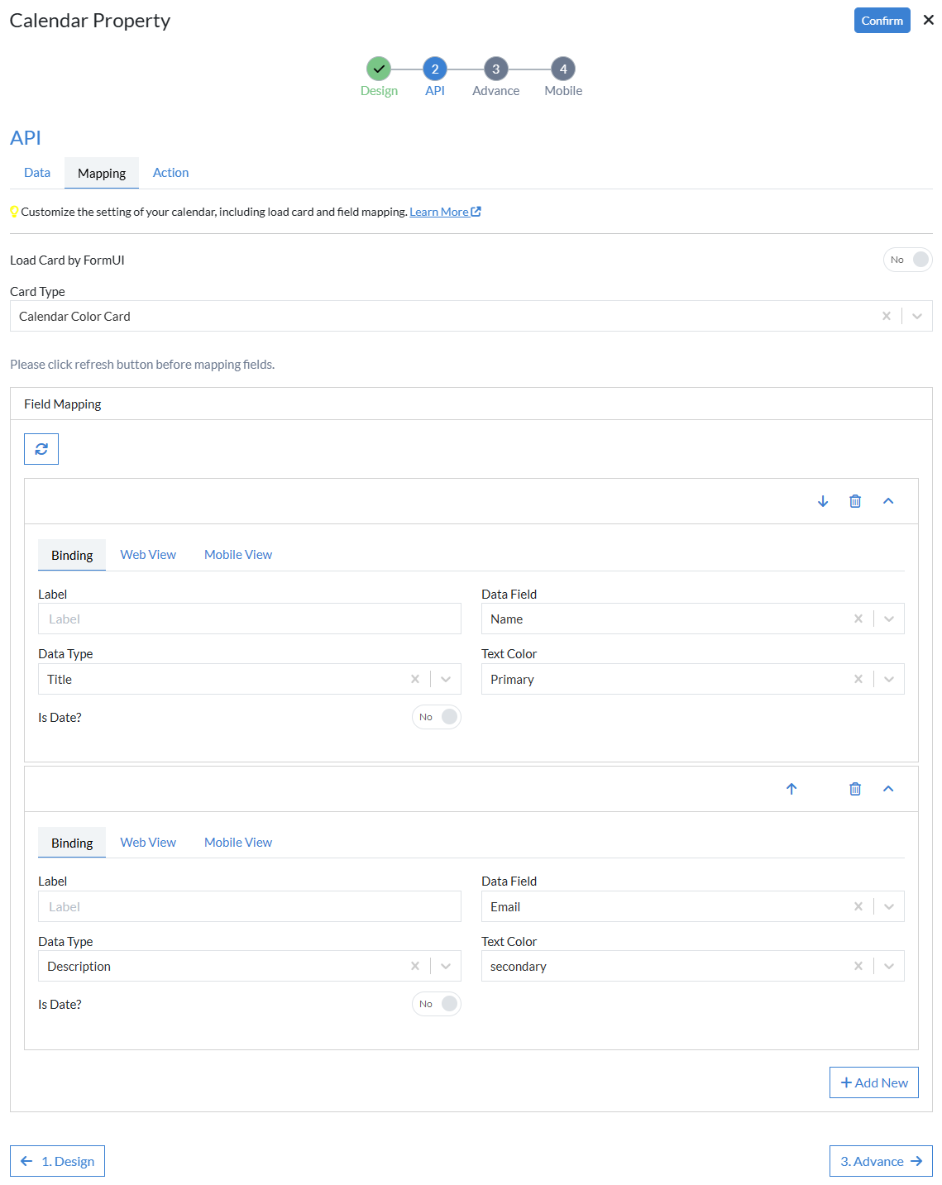Click the Add New button
942x1185 pixels.
click(874, 1082)
